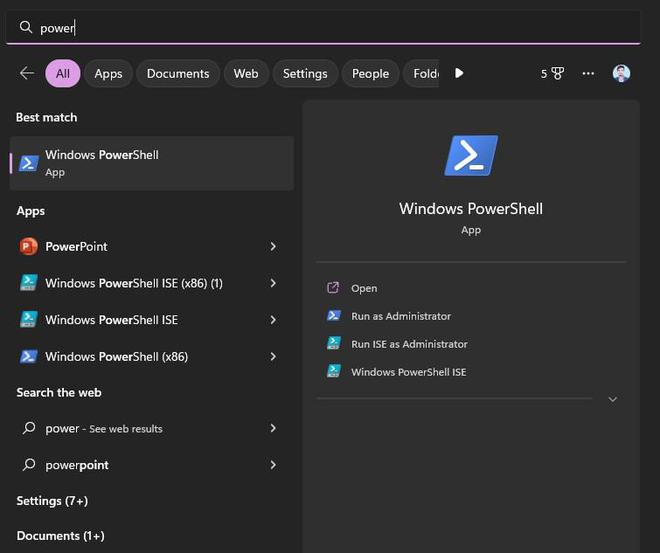Choose Run ISE as Administrator
This screenshot has width=660, height=553.
[x=409, y=344]
